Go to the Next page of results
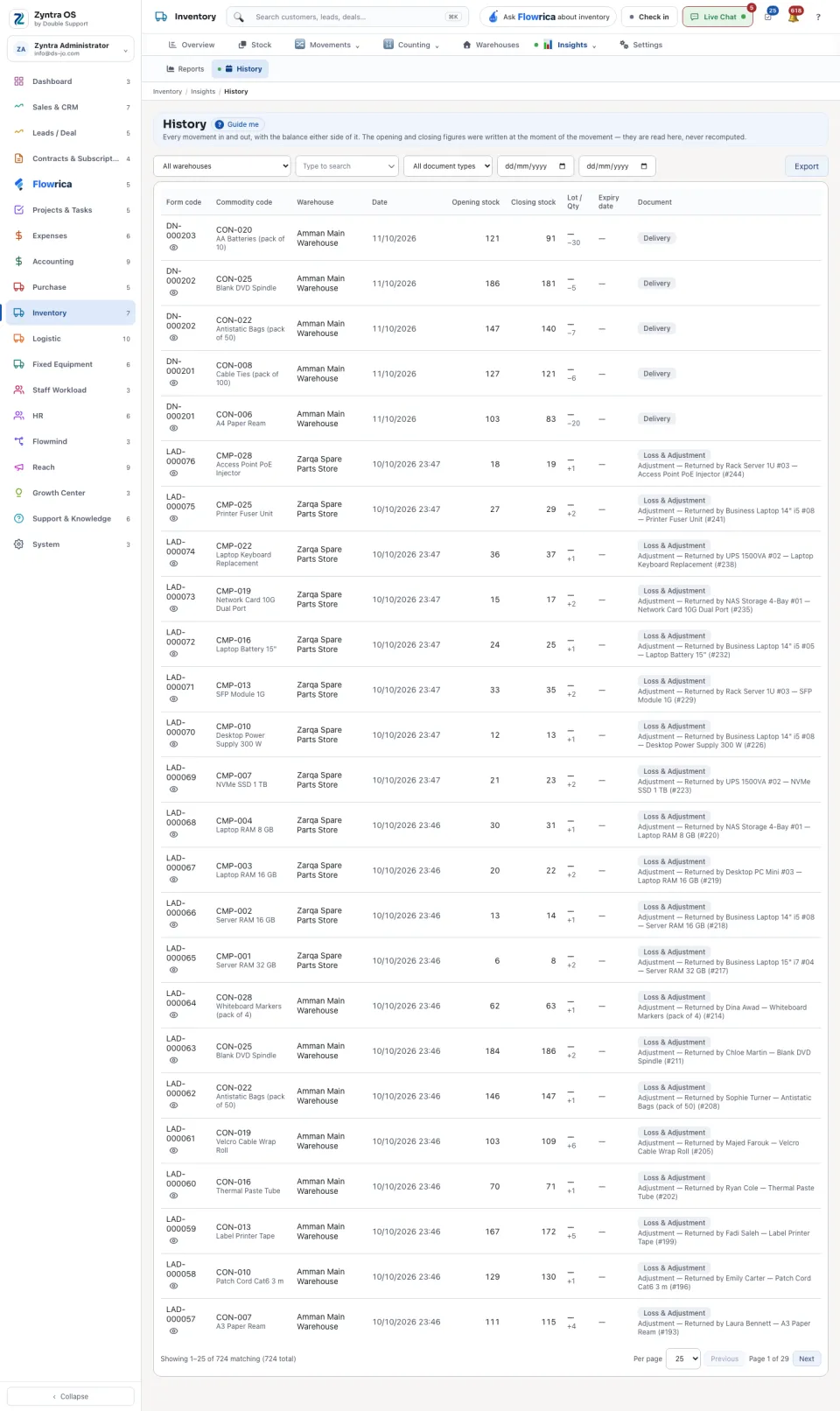 pos(807,1358)
